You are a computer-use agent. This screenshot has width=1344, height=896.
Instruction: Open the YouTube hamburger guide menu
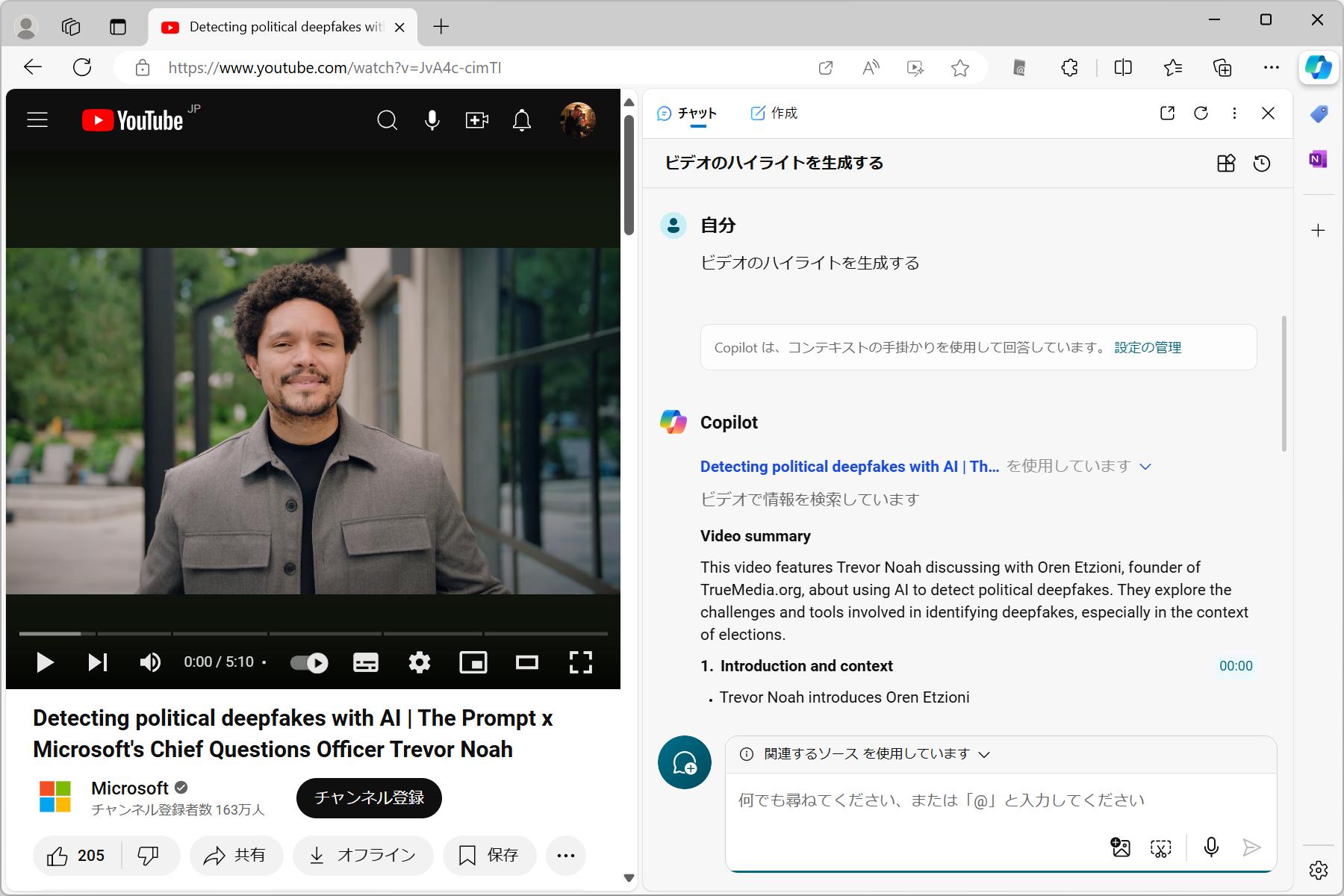click(x=37, y=119)
